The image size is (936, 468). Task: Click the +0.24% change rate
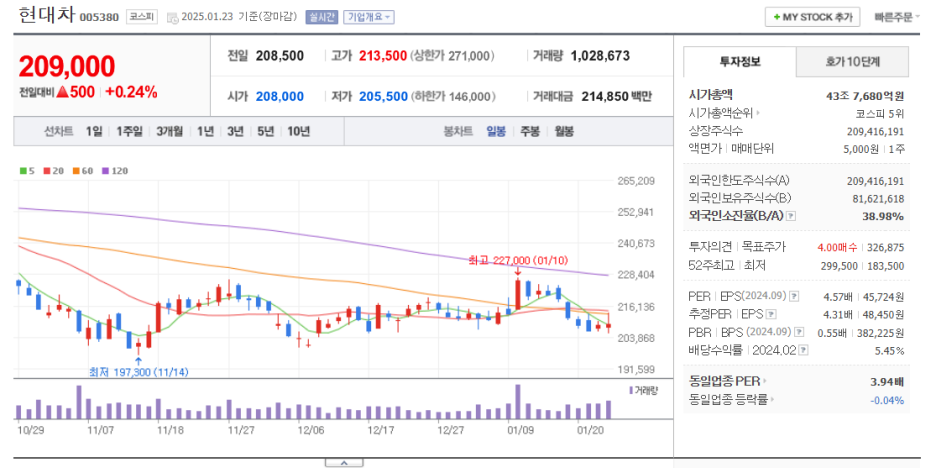(x=131, y=93)
